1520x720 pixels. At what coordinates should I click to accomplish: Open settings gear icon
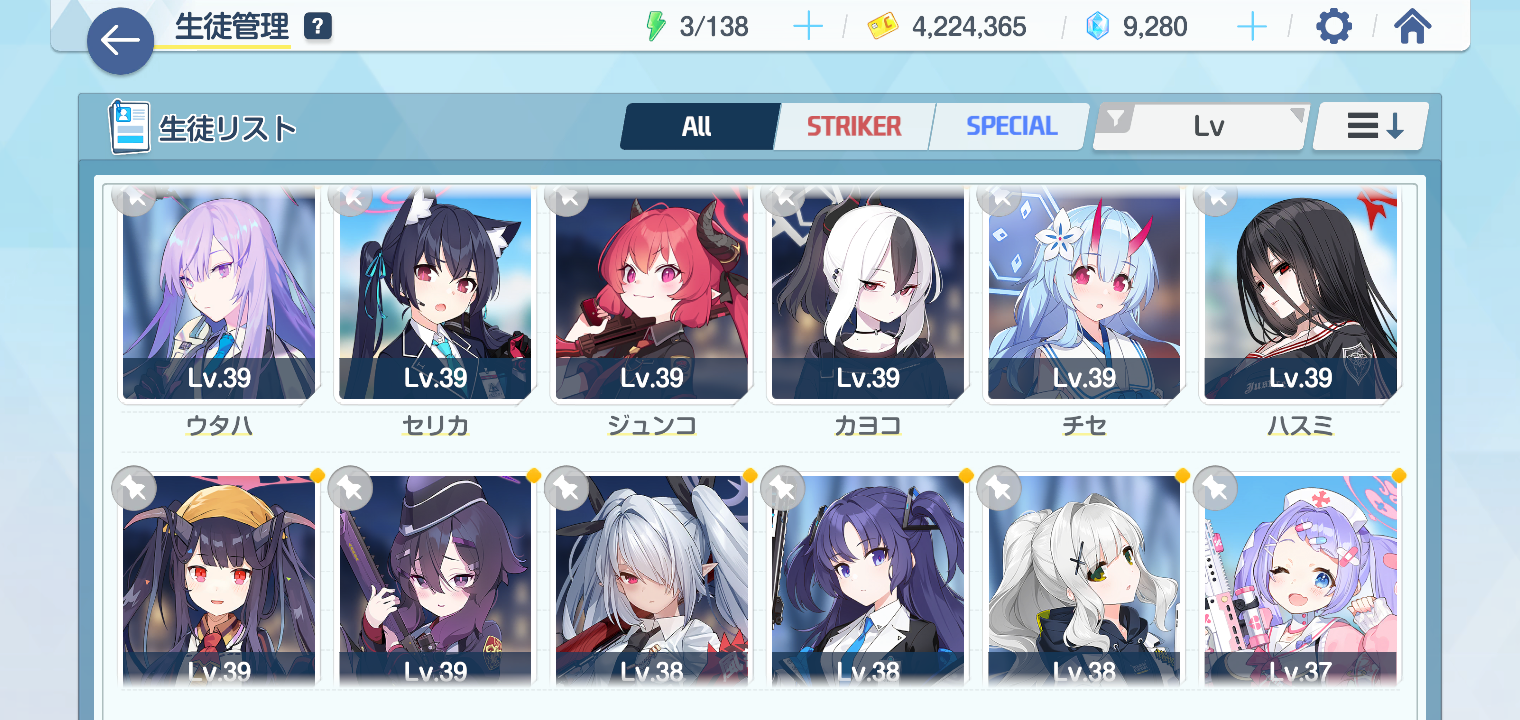1333,27
